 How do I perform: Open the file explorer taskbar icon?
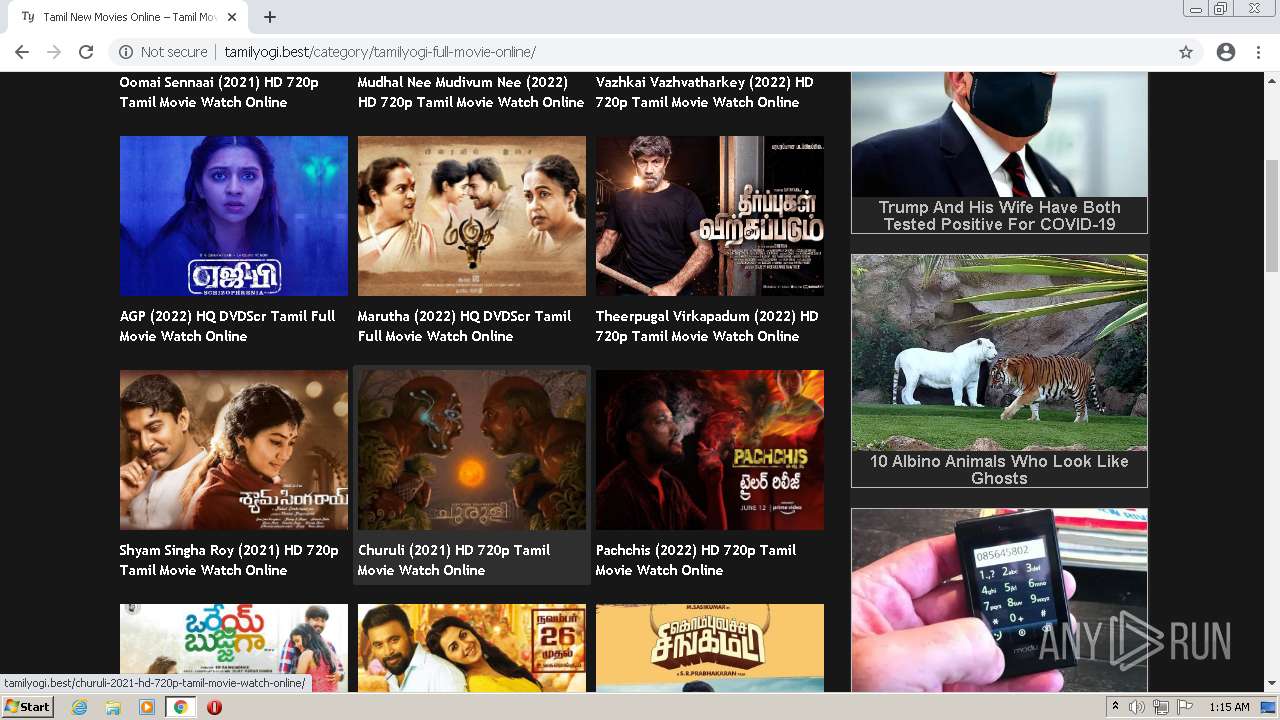(x=113, y=707)
